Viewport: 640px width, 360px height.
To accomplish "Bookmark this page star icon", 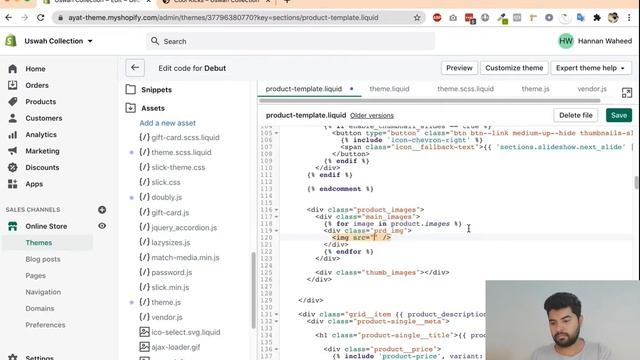I will (x=417, y=18).
